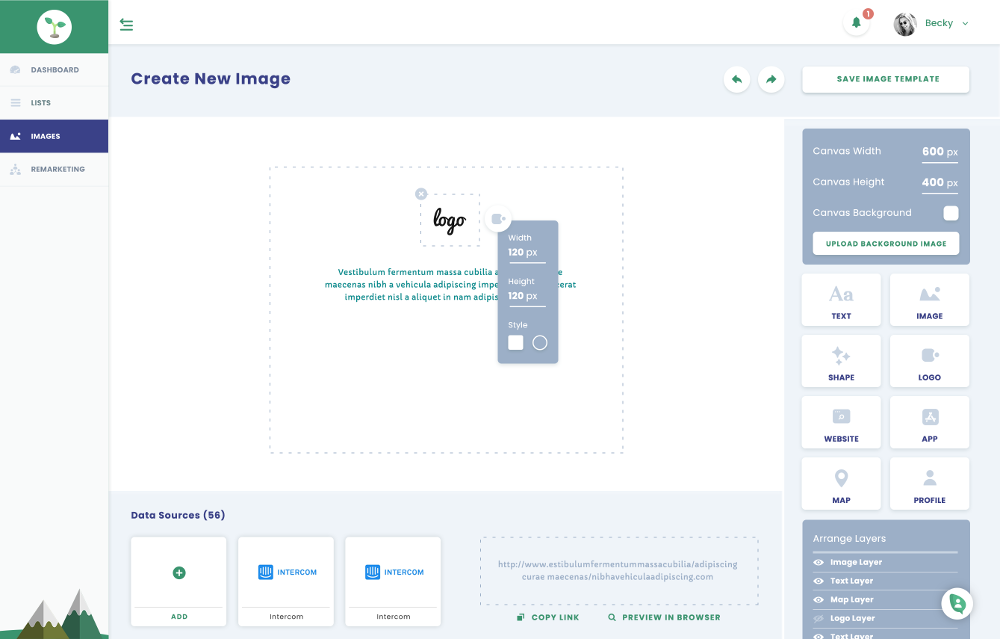The height and width of the screenshot is (639, 1000).
Task: Open notifications bell icon
Action: click(x=857, y=23)
